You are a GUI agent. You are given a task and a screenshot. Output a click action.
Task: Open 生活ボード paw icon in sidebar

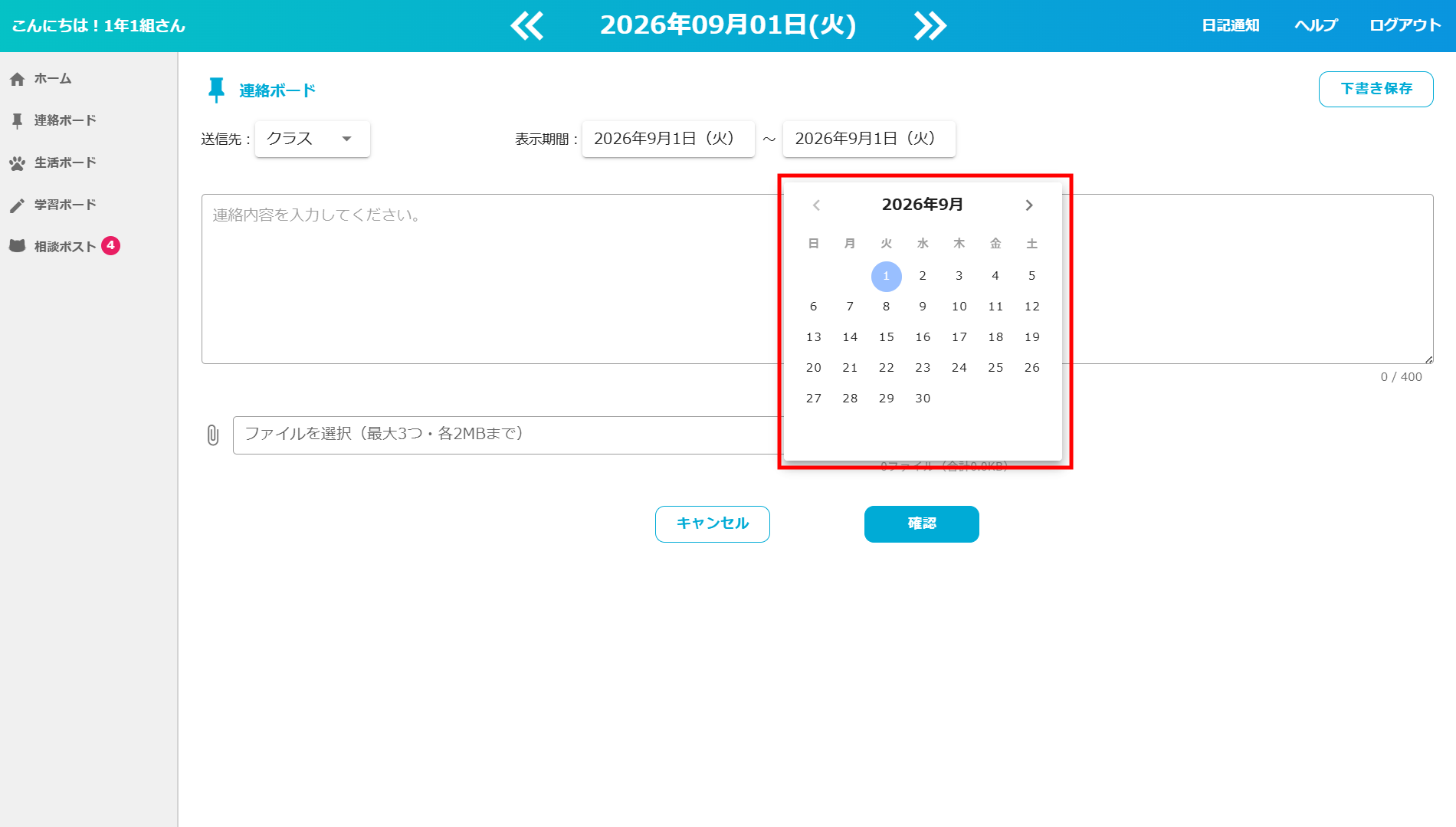[18, 163]
